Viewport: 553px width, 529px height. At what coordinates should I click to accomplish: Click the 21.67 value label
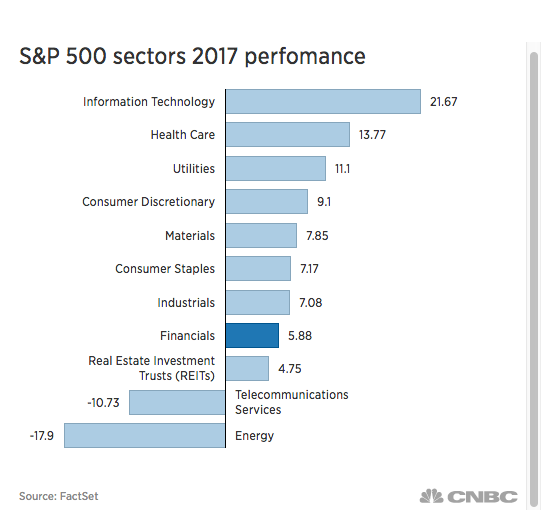coord(443,102)
